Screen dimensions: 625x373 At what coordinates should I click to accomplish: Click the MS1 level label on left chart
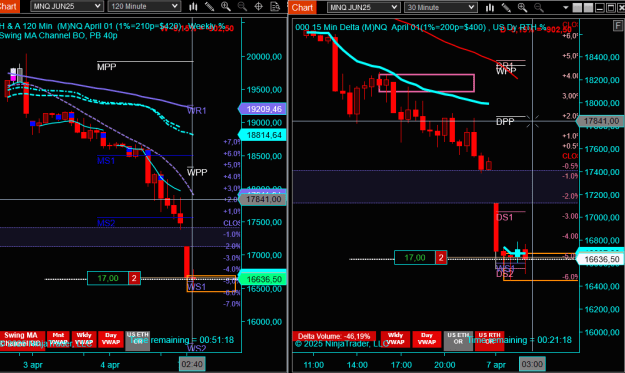pyautogui.click(x=106, y=161)
